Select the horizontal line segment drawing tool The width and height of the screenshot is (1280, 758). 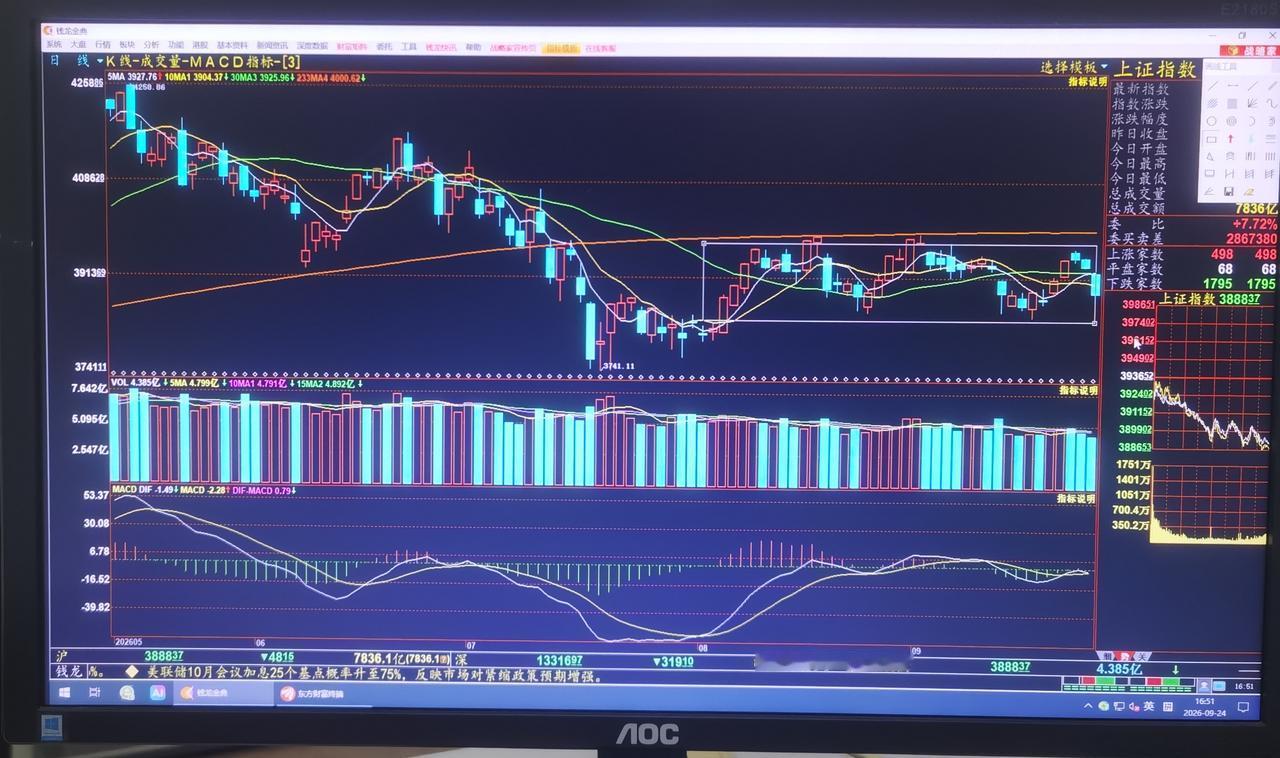1232,85
